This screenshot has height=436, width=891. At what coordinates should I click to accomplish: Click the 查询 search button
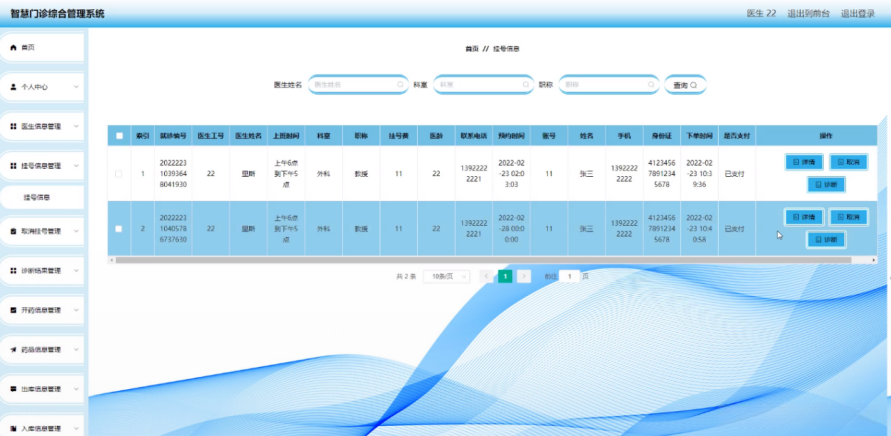click(685, 85)
